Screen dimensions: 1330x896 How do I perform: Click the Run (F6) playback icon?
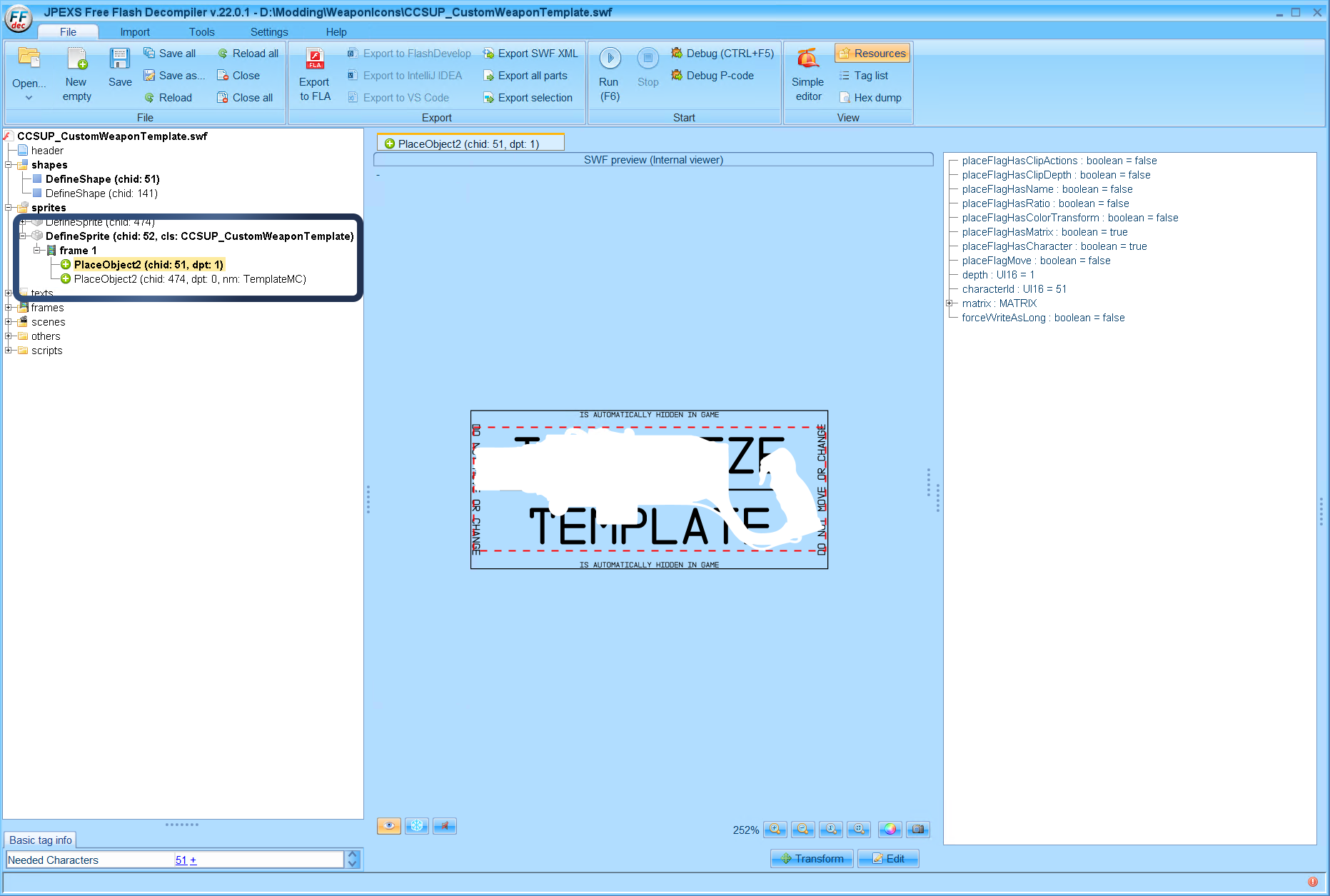click(x=609, y=59)
